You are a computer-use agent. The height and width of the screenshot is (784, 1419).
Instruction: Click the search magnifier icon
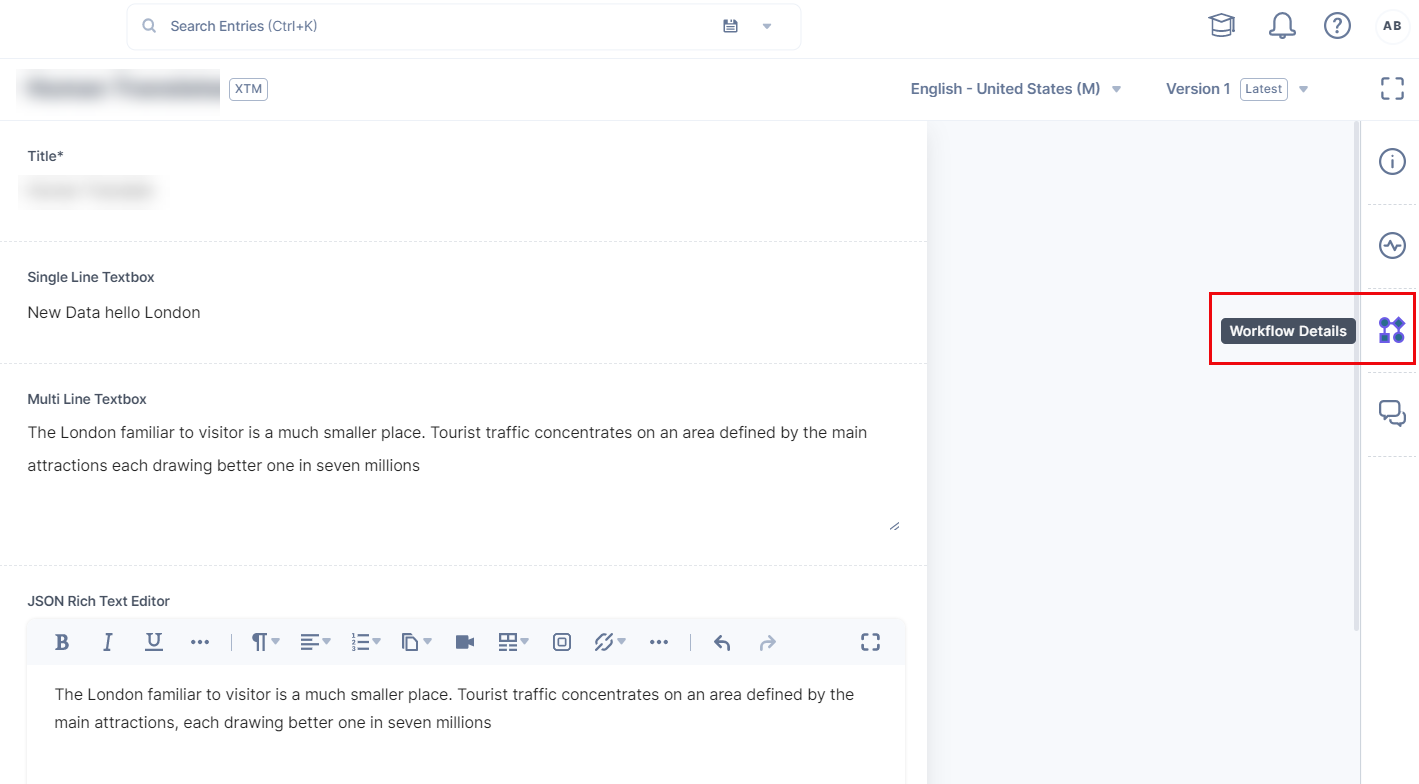pyautogui.click(x=149, y=26)
